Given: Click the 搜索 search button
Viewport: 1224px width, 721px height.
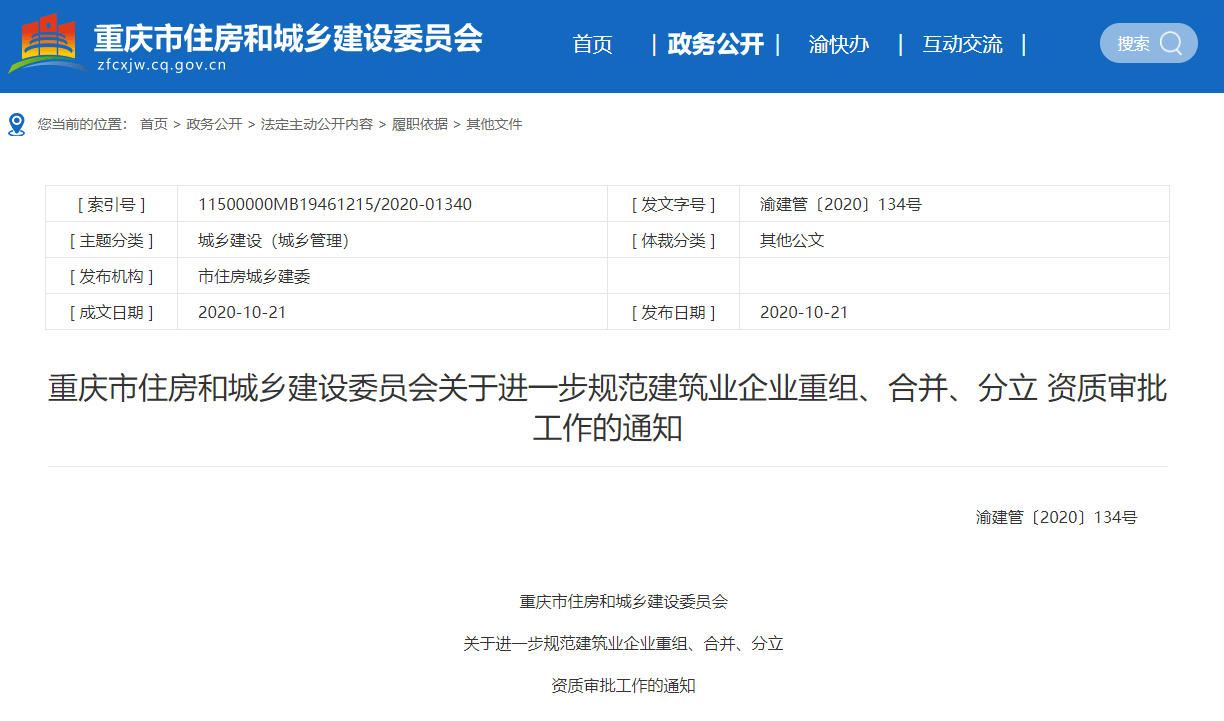Looking at the screenshot, I should tap(1148, 43).
